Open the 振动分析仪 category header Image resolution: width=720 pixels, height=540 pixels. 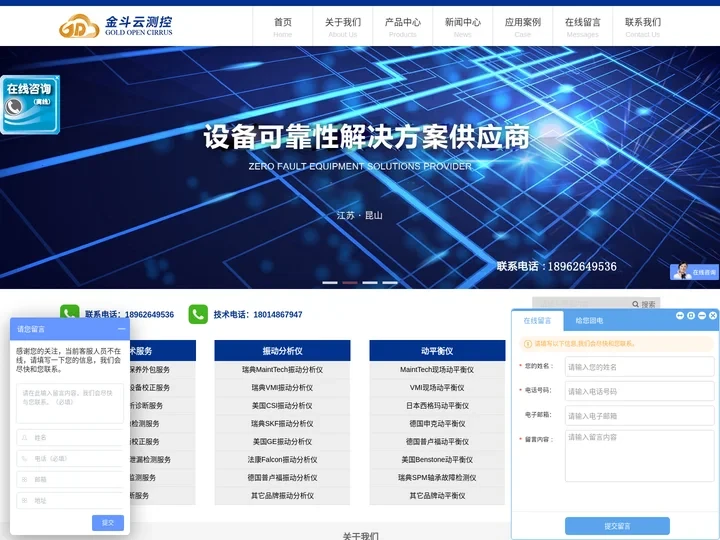click(x=282, y=351)
